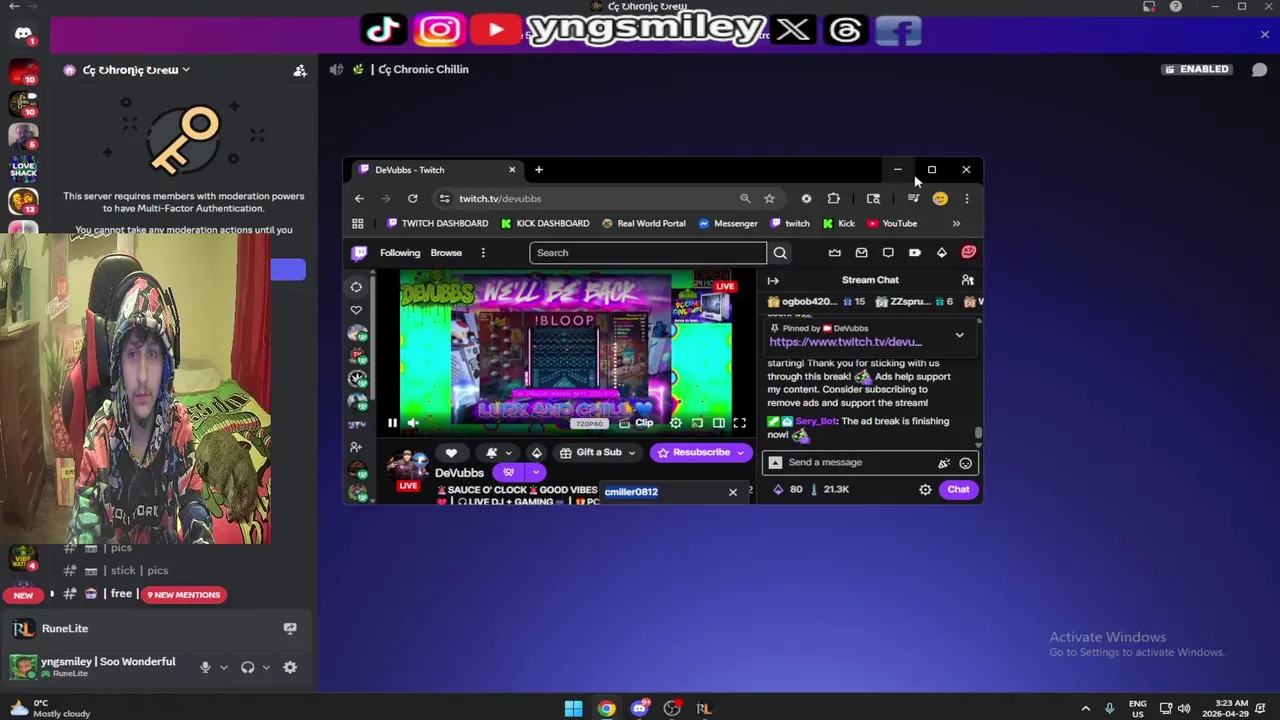Viewport: 1280px width, 720px height.
Task: Open the Messenger bookmark
Action: 728,224
